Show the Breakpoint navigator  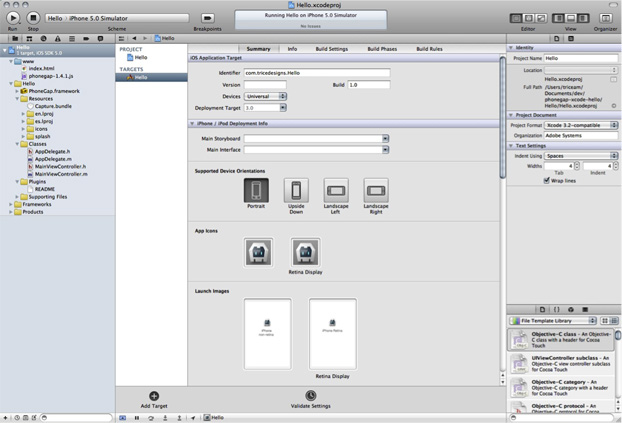[x=86, y=38]
